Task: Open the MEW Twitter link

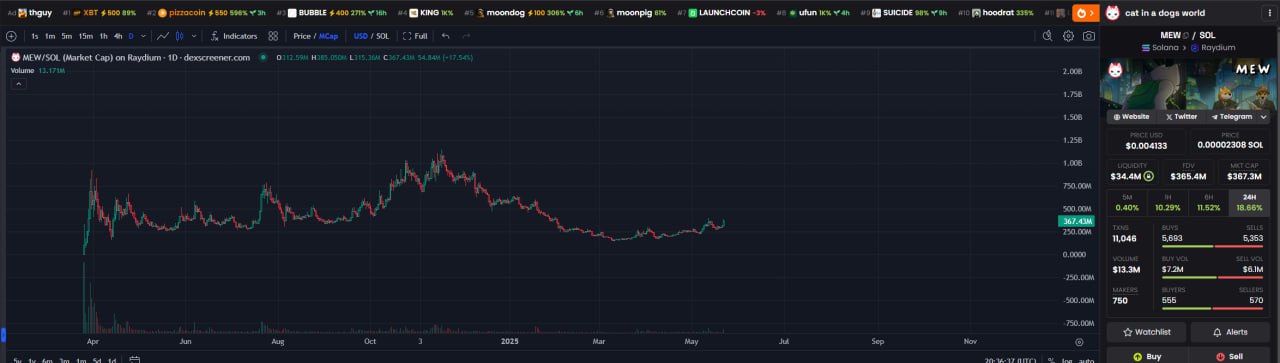Action: 1182,116
